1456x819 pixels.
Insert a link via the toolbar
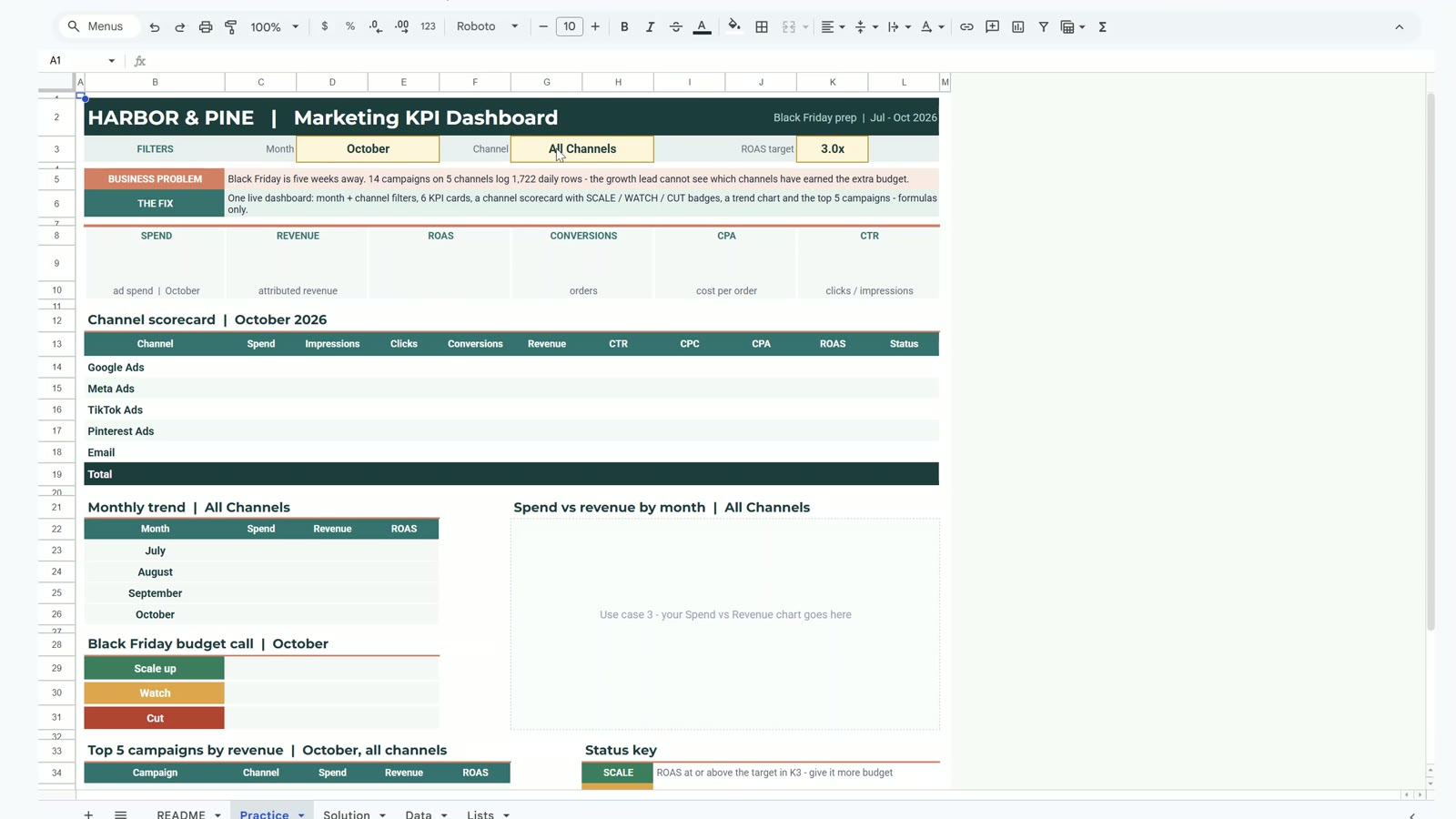click(966, 27)
